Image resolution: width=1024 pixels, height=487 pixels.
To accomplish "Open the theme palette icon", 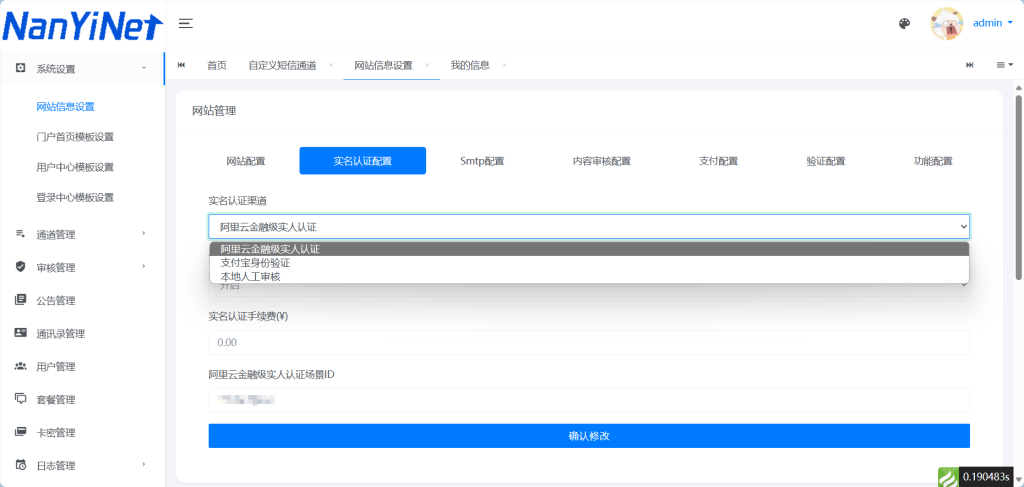I will click(x=904, y=24).
